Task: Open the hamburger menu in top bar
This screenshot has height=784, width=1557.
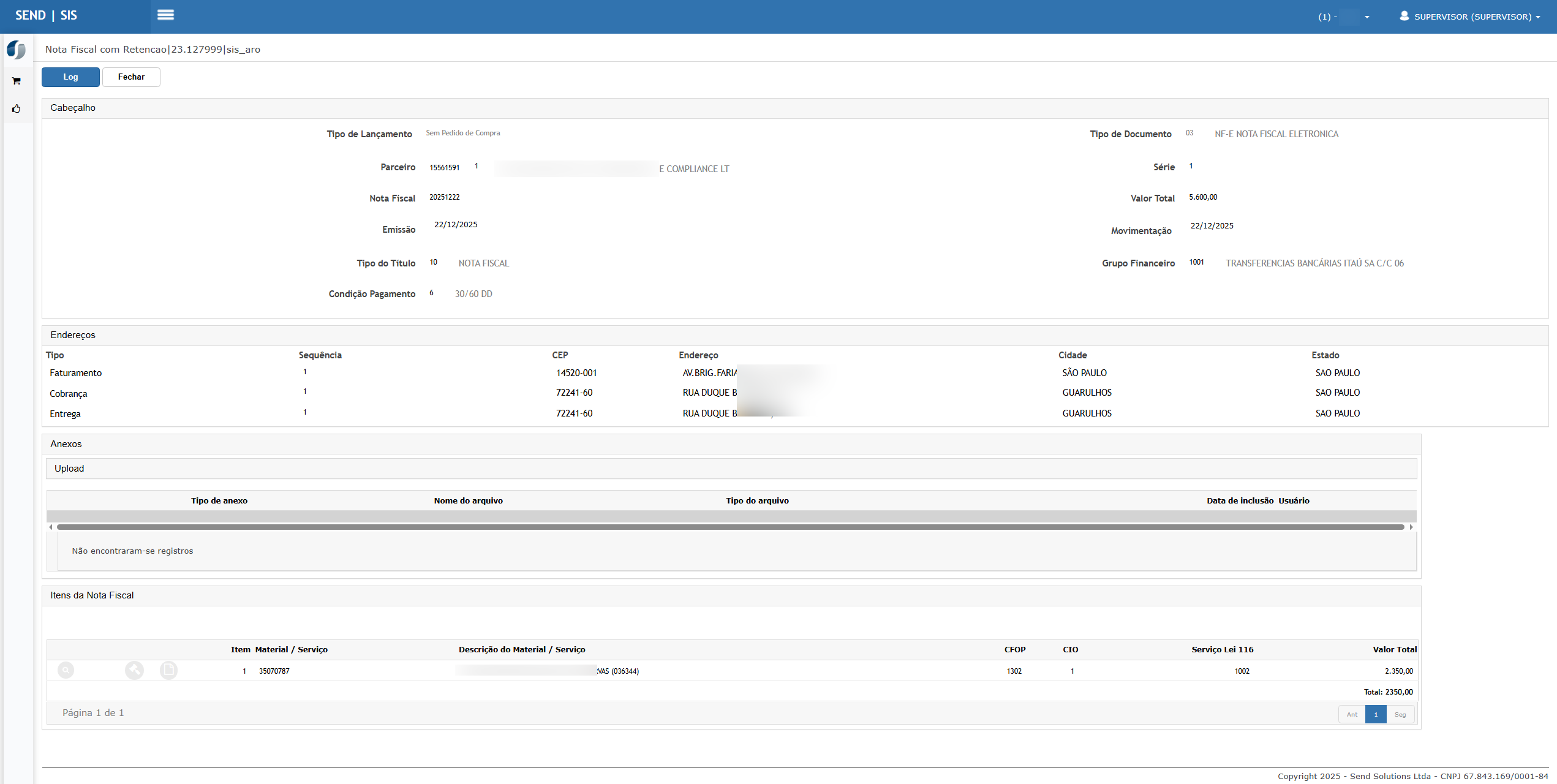Action: pyautogui.click(x=165, y=15)
